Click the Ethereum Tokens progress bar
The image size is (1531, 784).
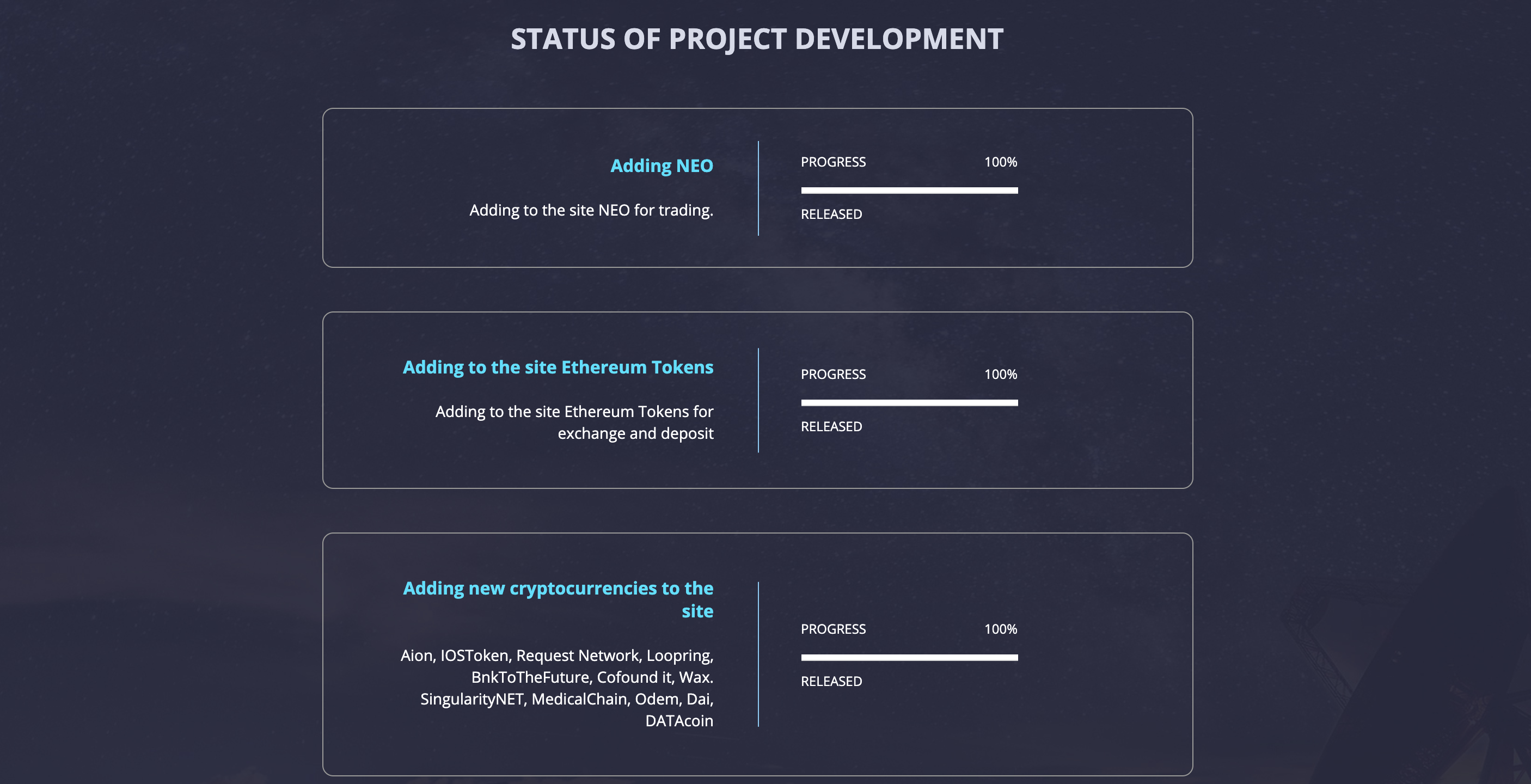(x=909, y=402)
